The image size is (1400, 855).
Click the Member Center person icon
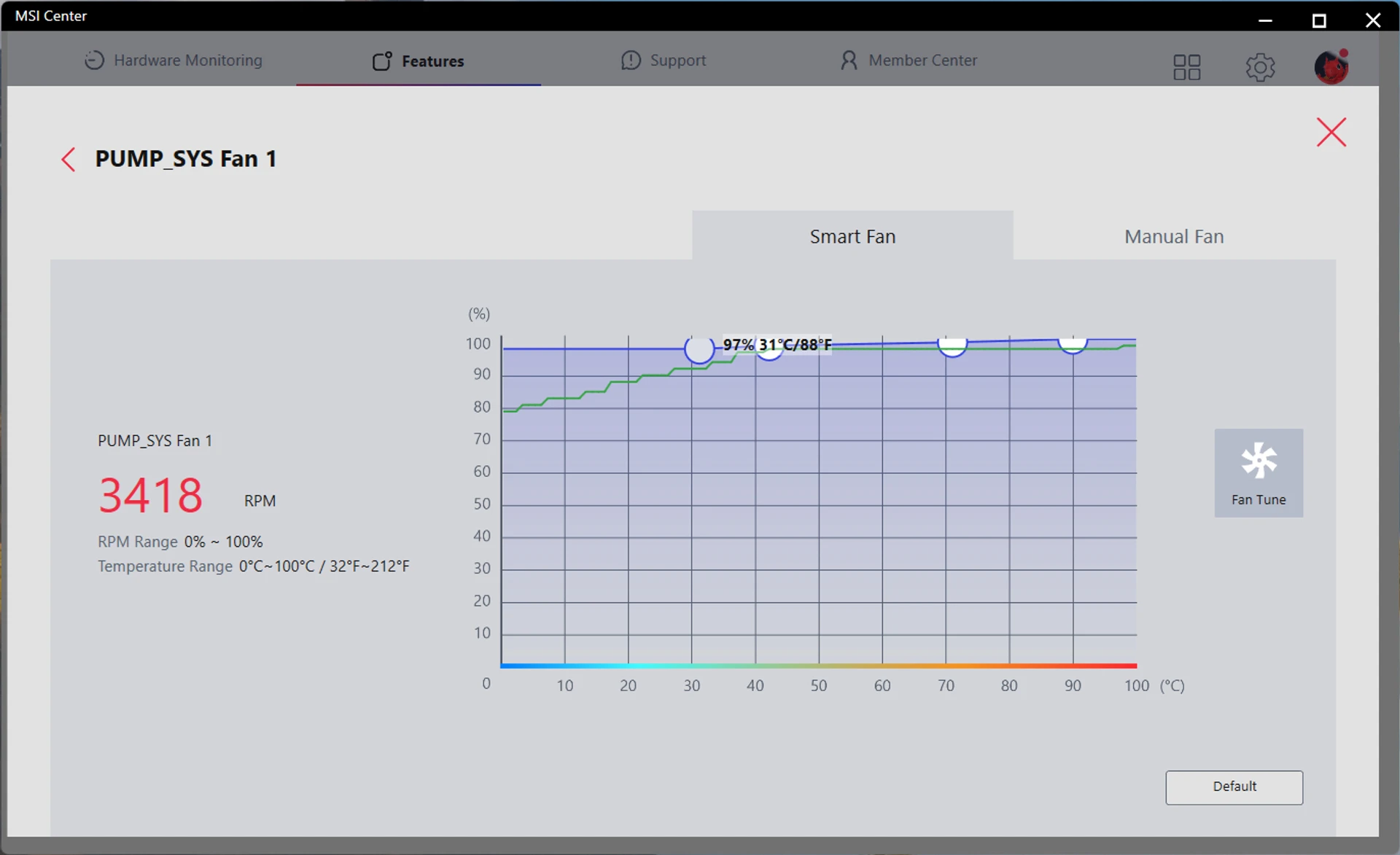(849, 60)
